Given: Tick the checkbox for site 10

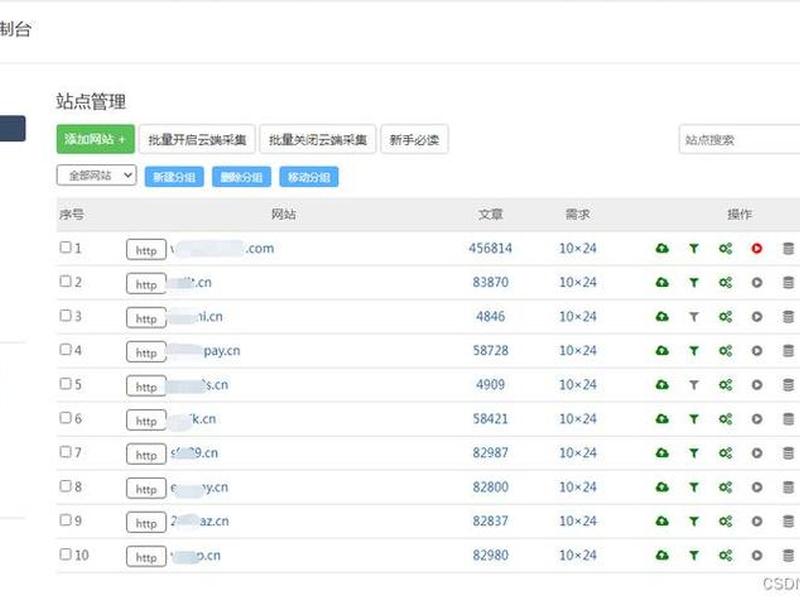Looking at the screenshot, I should 65,554.
